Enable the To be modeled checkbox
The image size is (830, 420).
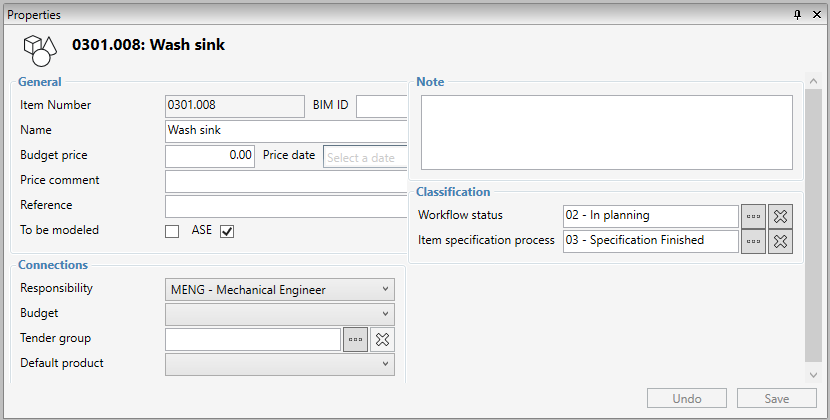[x=172, y=231]
